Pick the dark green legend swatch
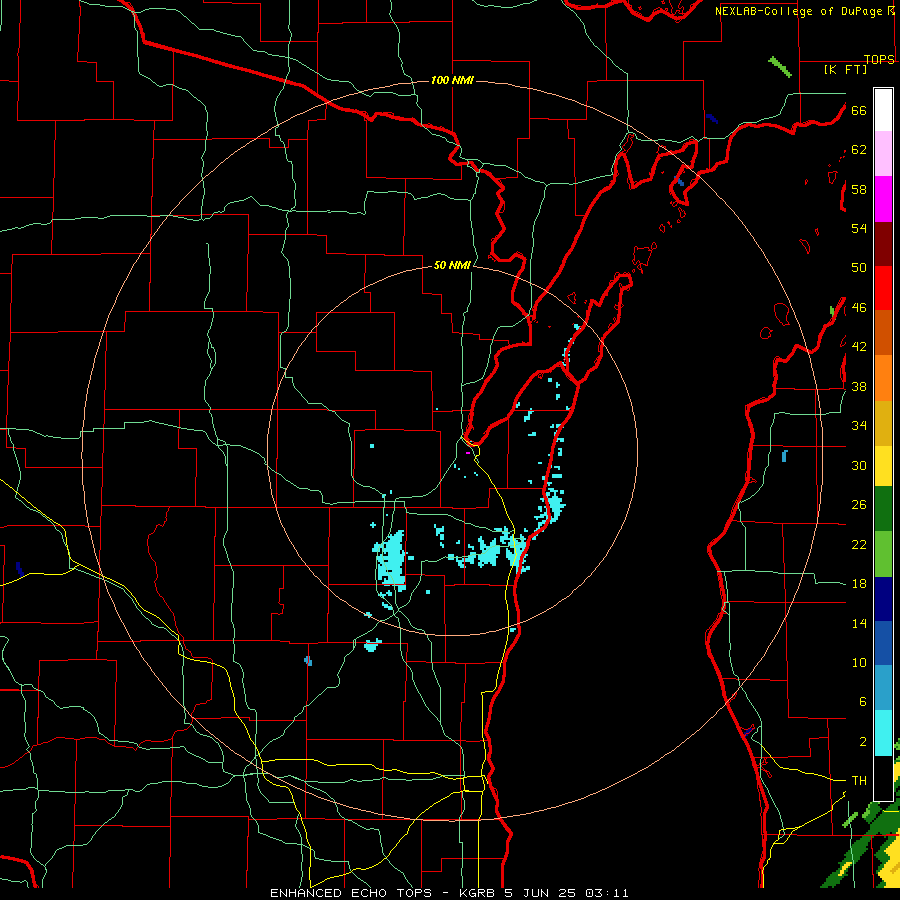Screen dimensions: 900x900 (x=883, y=509)
